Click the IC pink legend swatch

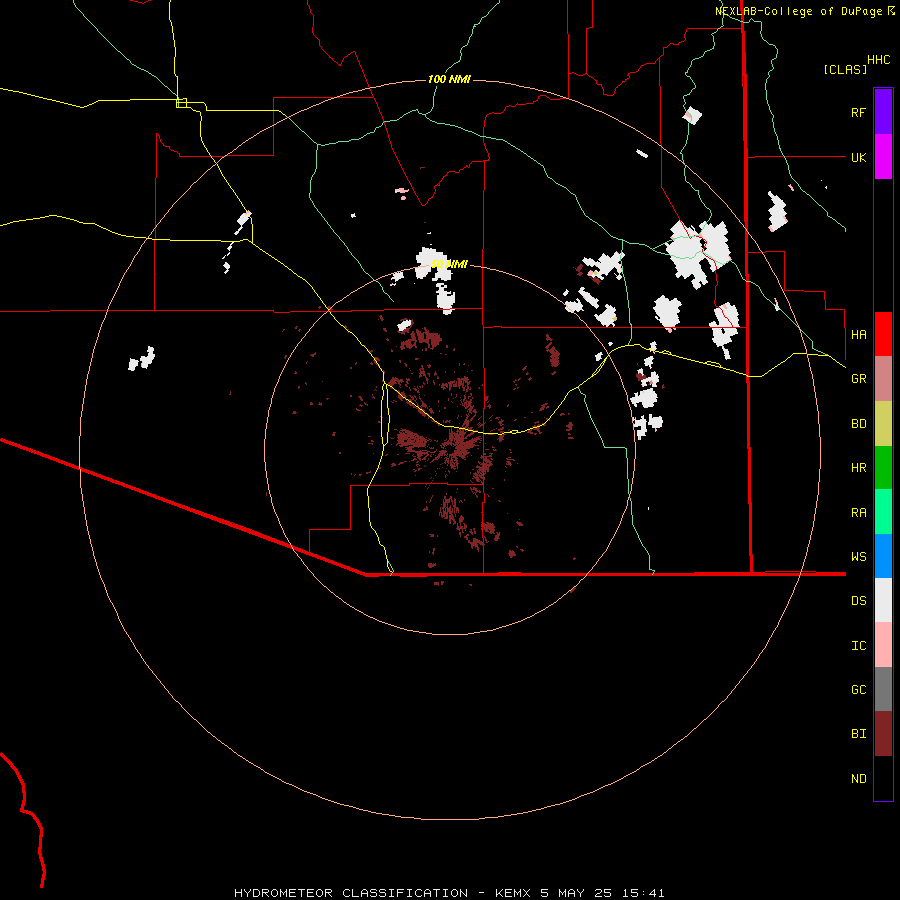[x=883, y=645]
